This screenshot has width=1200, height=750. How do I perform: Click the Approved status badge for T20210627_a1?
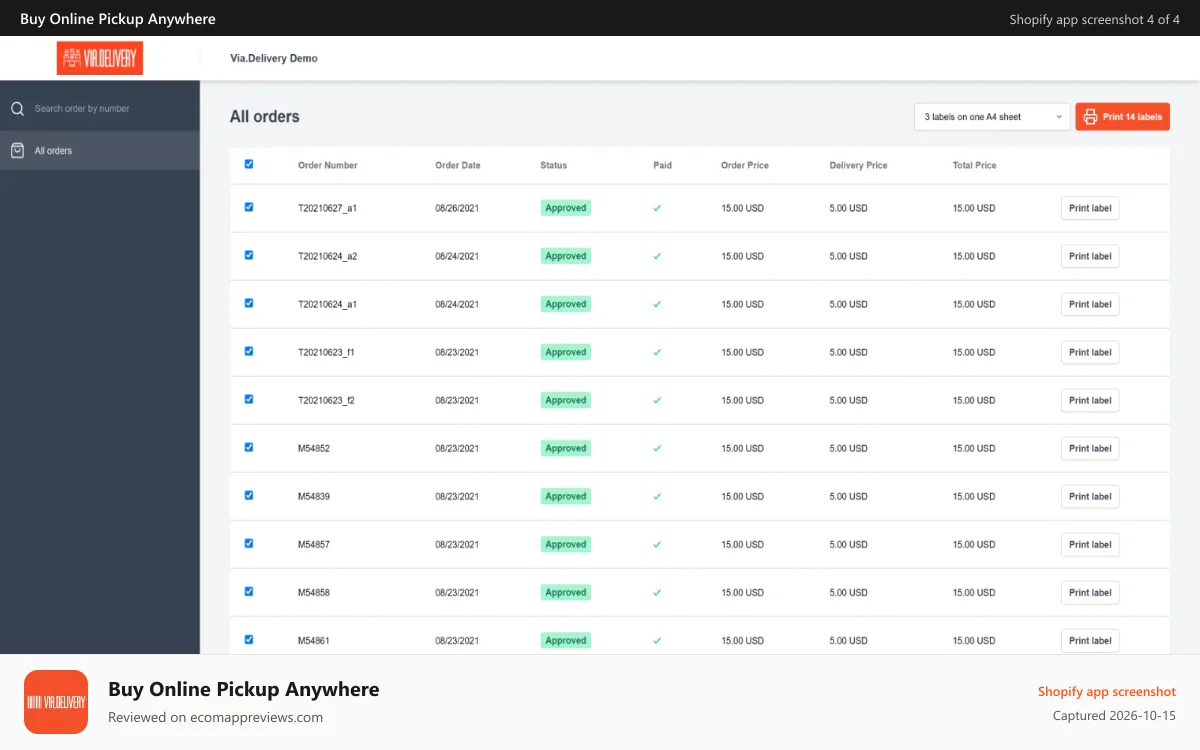(x=566, y=208)
